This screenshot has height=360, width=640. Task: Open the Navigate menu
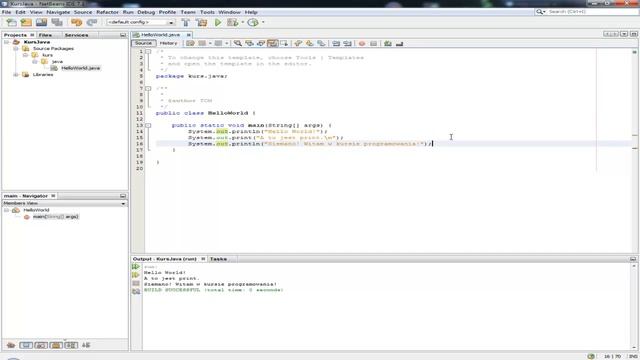pyautogui.click(x=58, y=12)
